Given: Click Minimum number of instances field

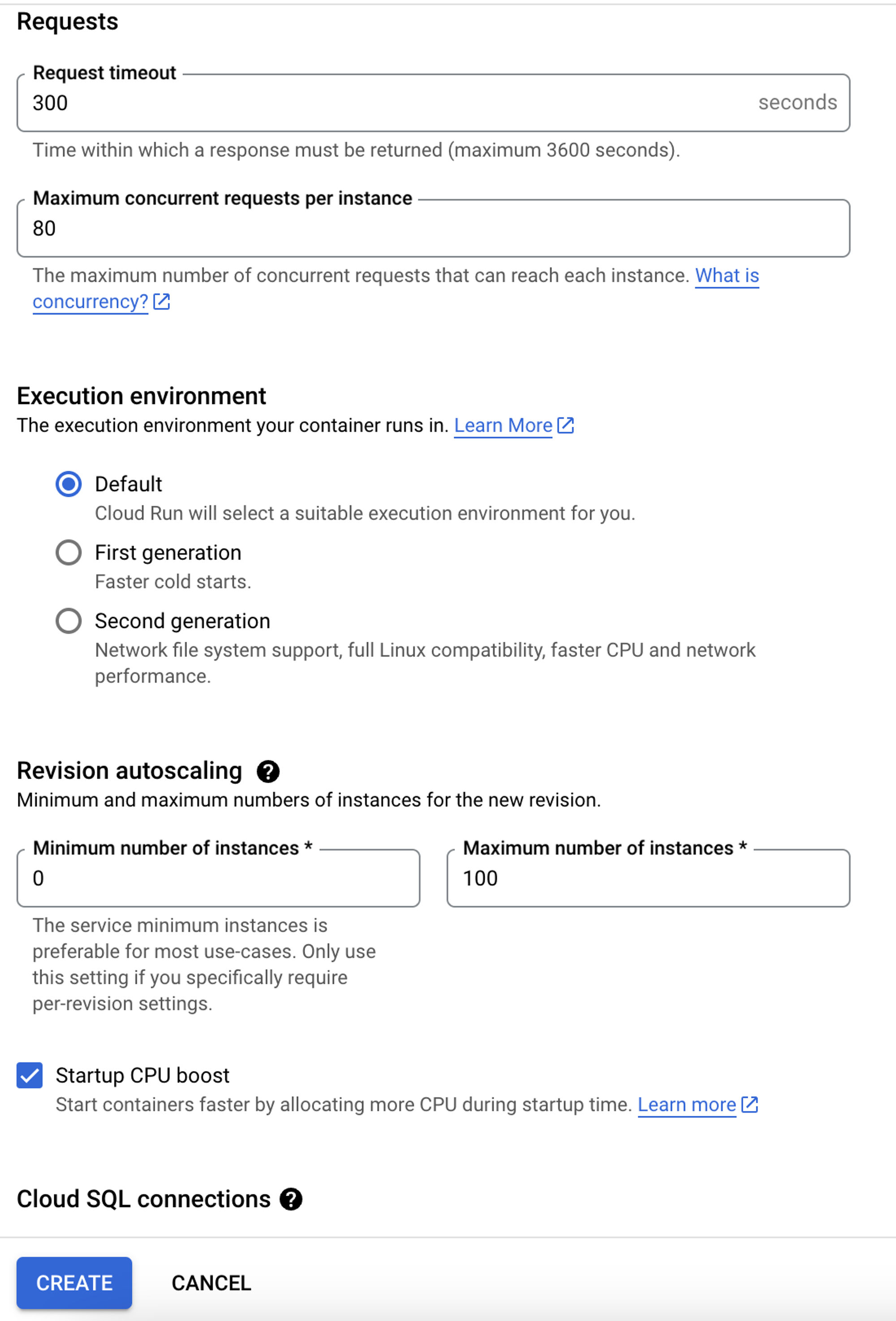Looking at the screenshot, I should coord(218,878).
